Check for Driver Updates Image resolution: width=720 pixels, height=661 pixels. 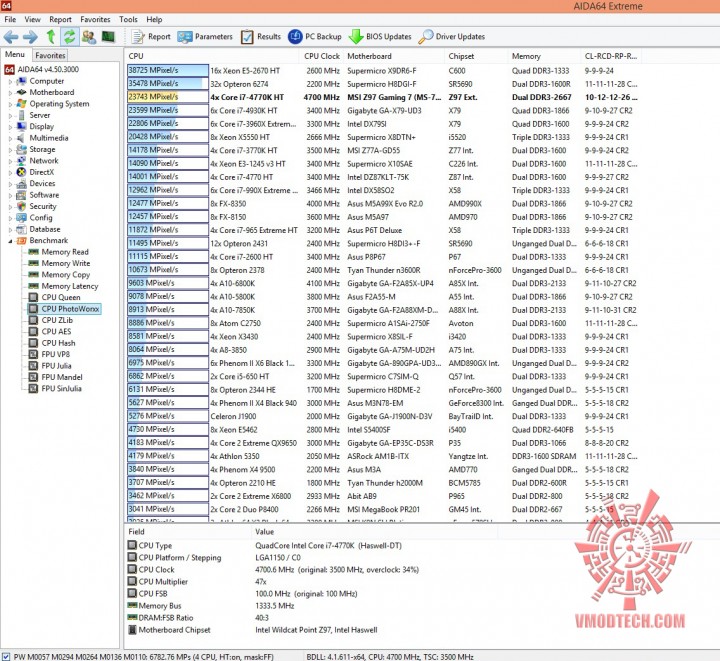[x=452, y=37]
